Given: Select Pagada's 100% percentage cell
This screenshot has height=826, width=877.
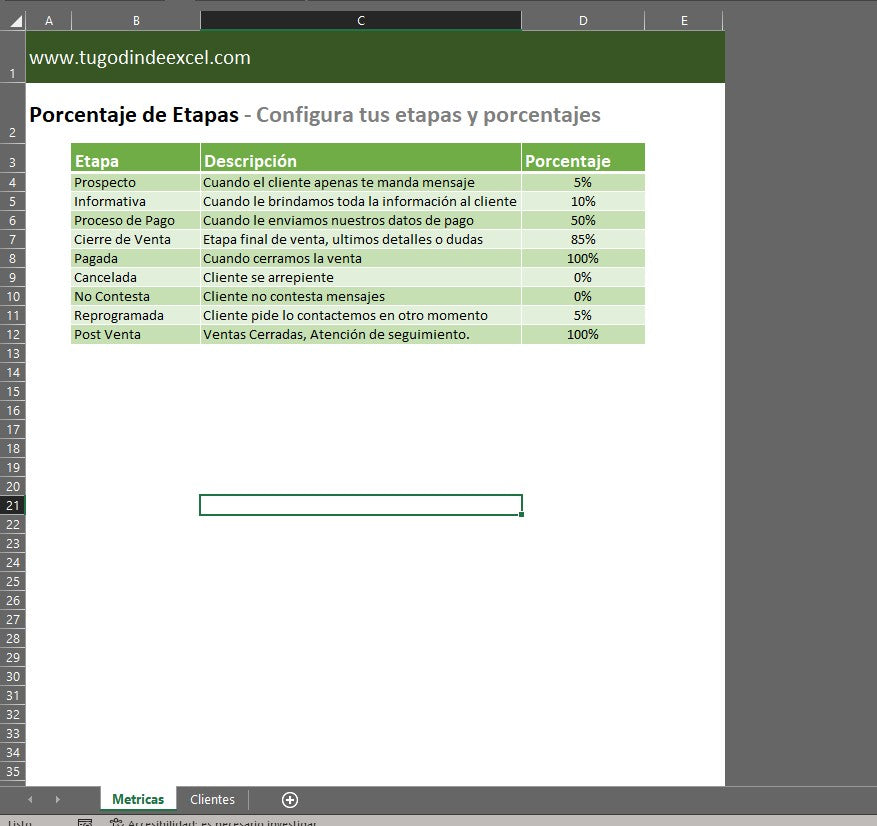Looking at the screenshot, I should point(583,258).
